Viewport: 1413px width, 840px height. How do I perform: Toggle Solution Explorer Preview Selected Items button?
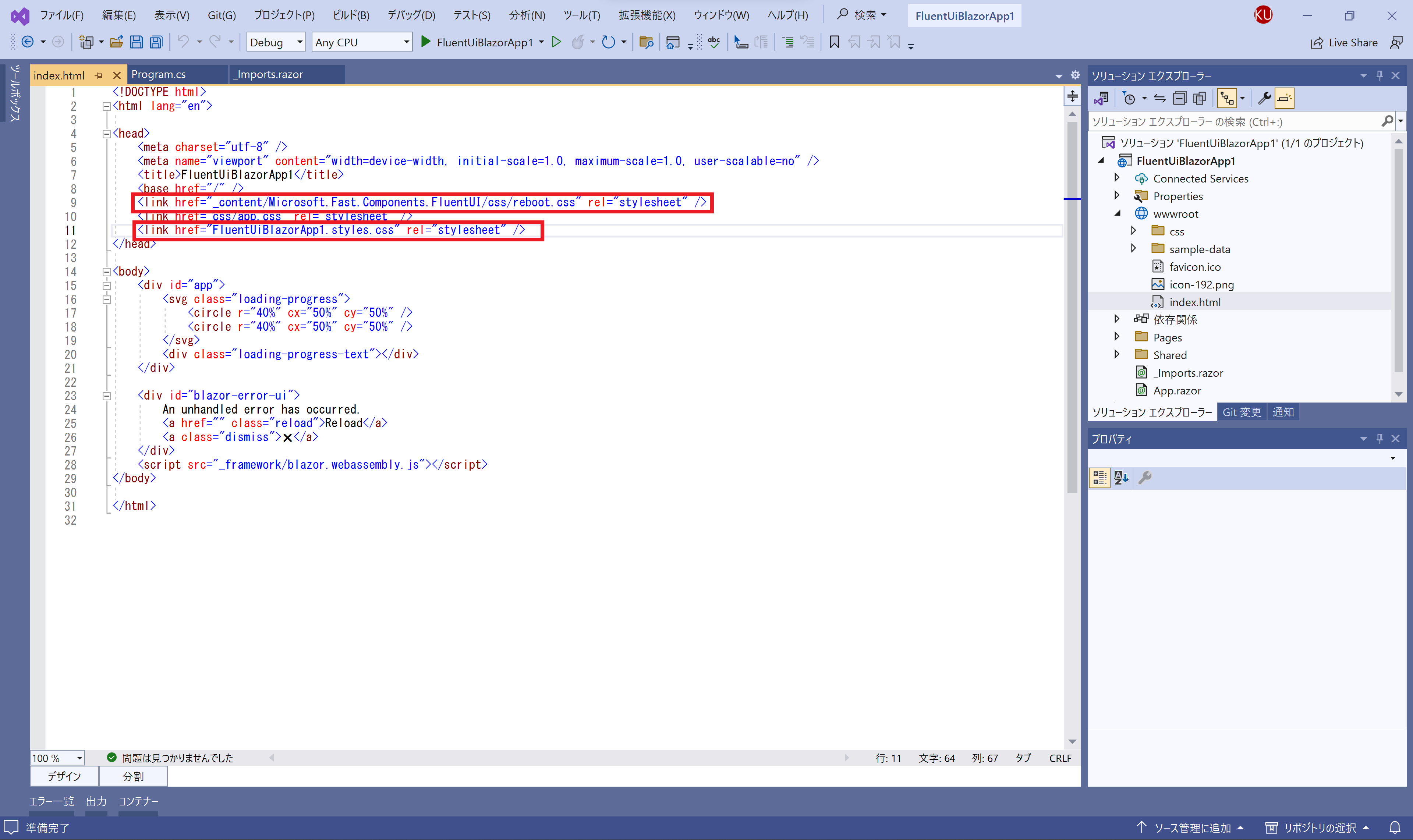(x=1285, y=99)
